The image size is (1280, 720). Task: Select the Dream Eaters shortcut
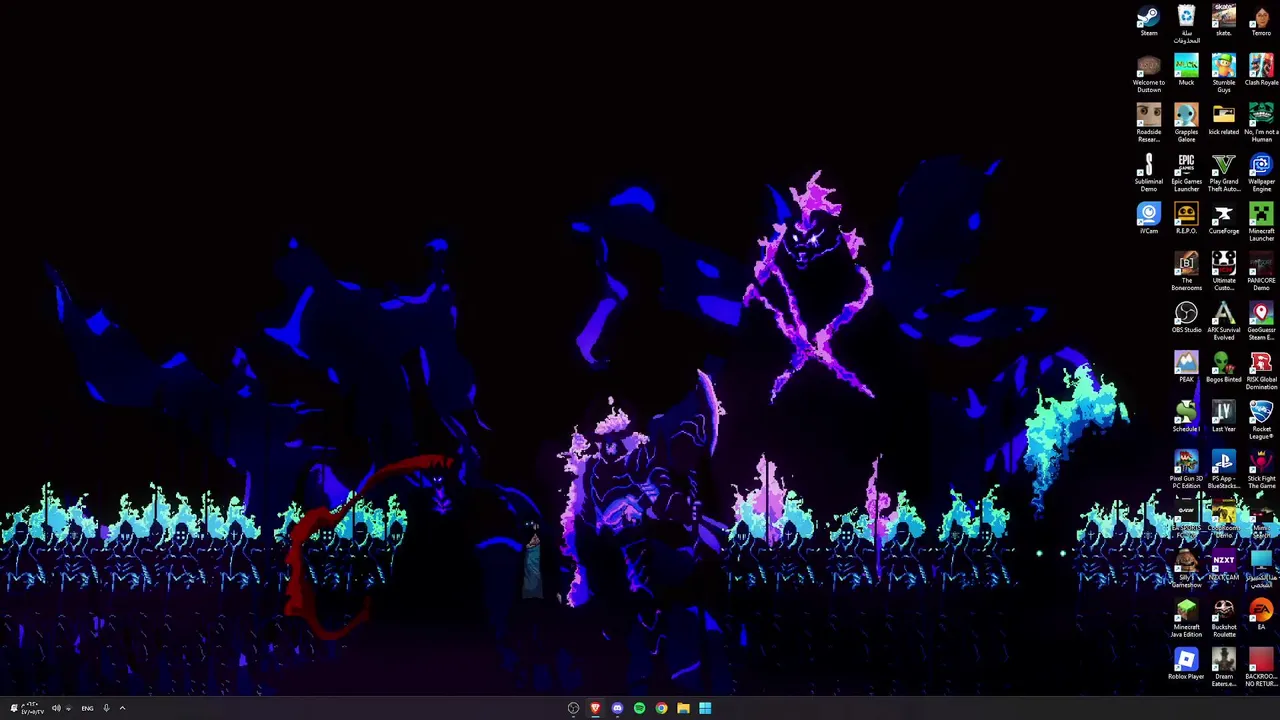point(1223,668)
